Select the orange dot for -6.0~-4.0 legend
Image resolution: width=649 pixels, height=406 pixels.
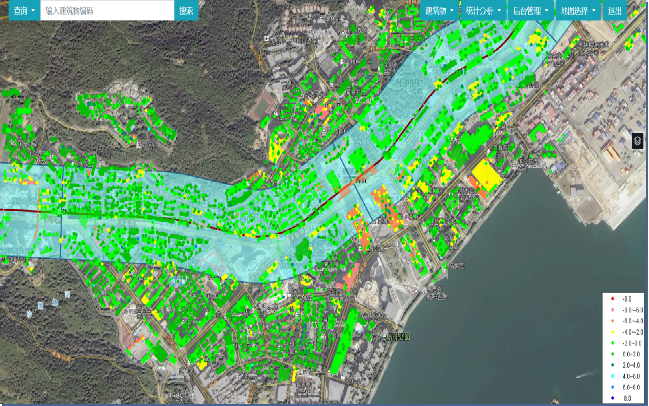[611, 320]
